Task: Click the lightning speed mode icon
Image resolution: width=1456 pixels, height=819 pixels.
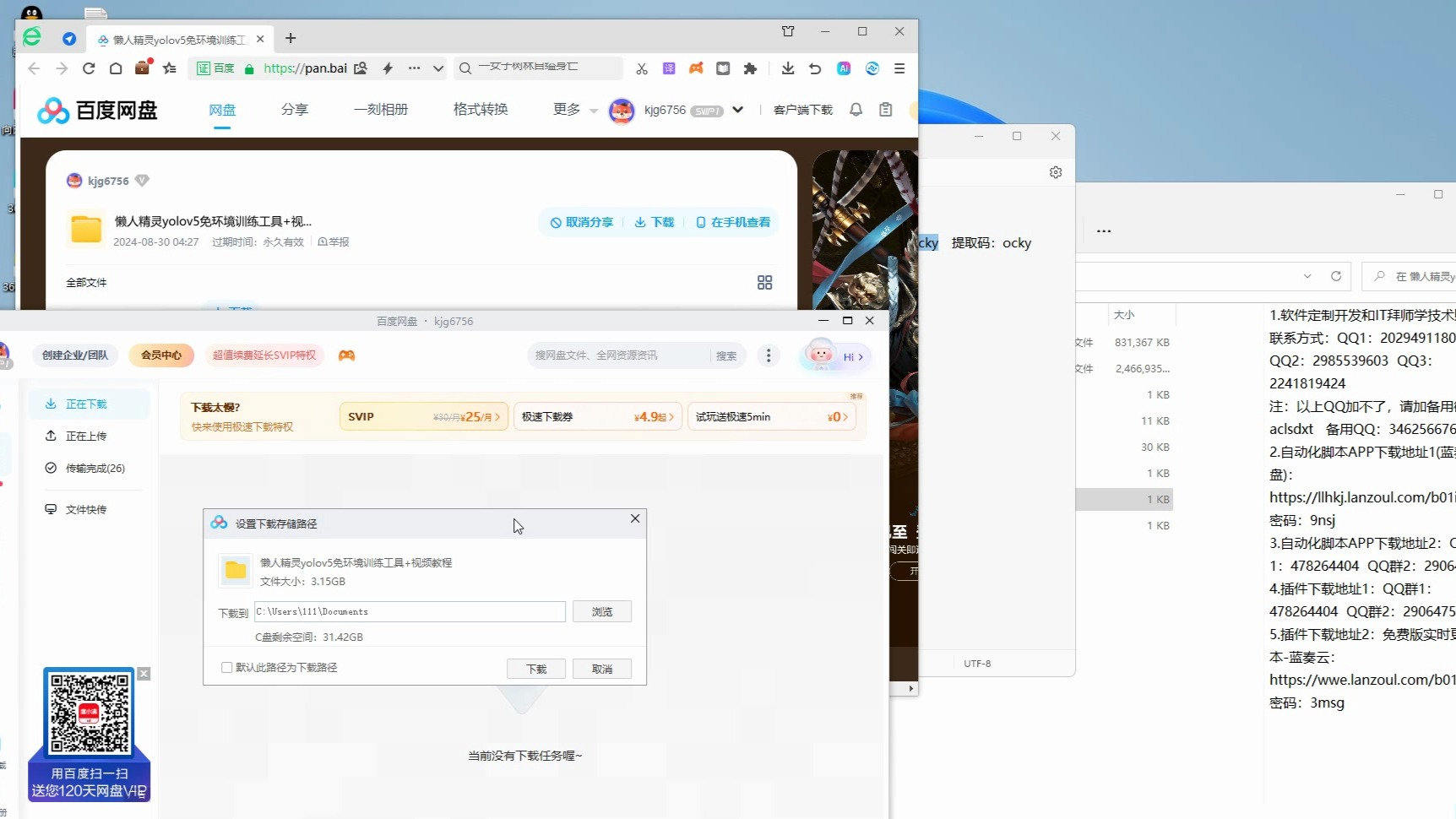Action: coord(388,68)
